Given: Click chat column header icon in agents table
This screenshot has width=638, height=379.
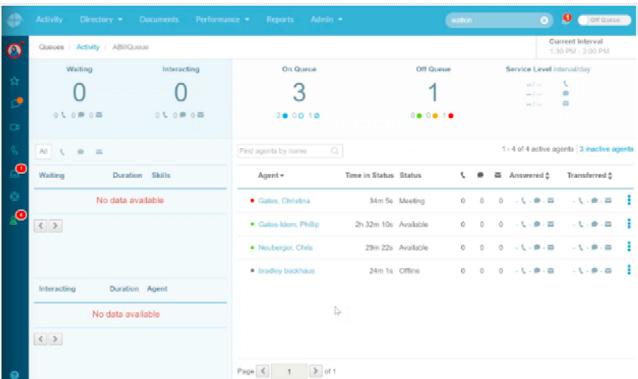Looking at the screenshot, I should (480, 175).
